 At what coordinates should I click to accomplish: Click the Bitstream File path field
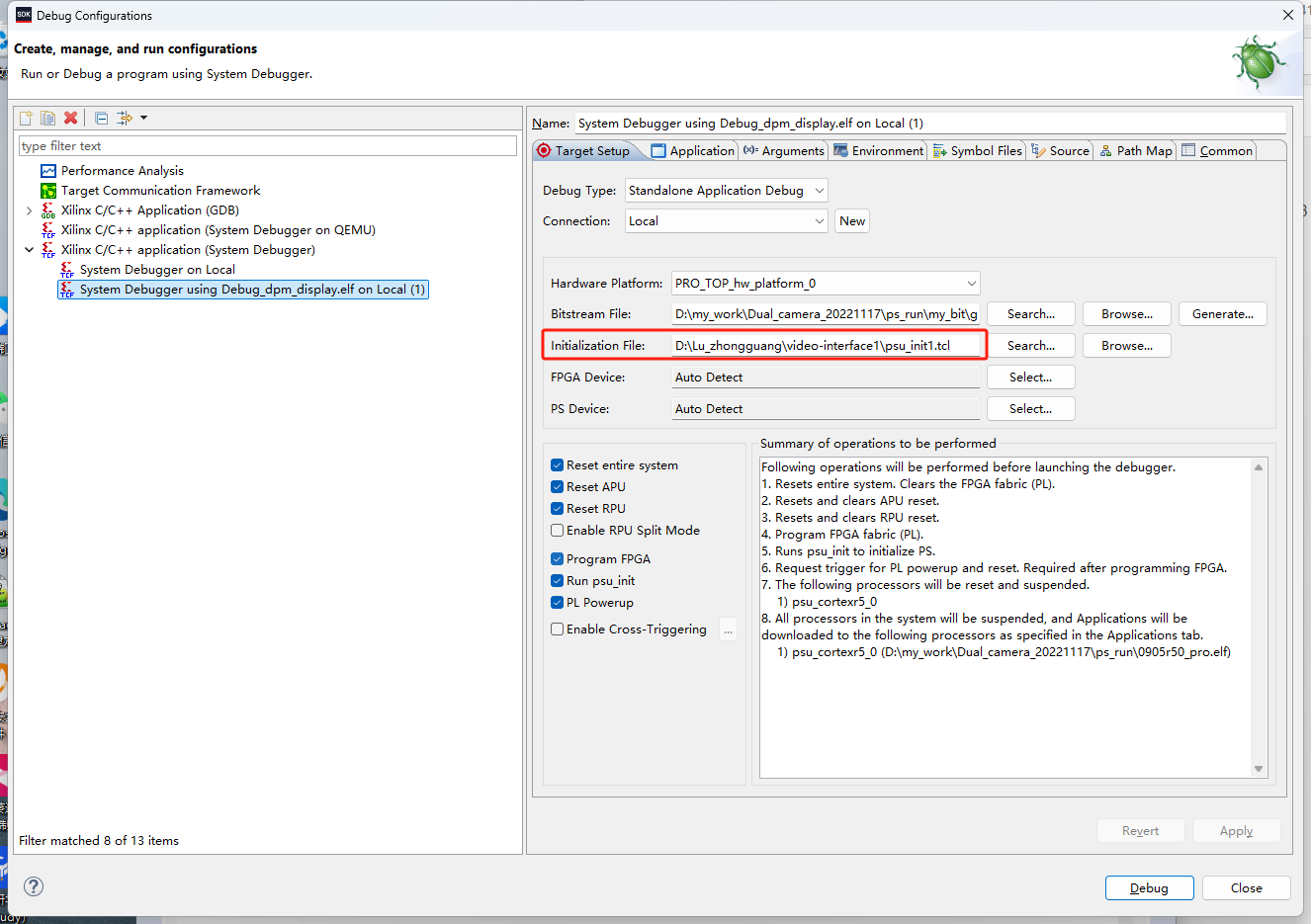point(826,314)
